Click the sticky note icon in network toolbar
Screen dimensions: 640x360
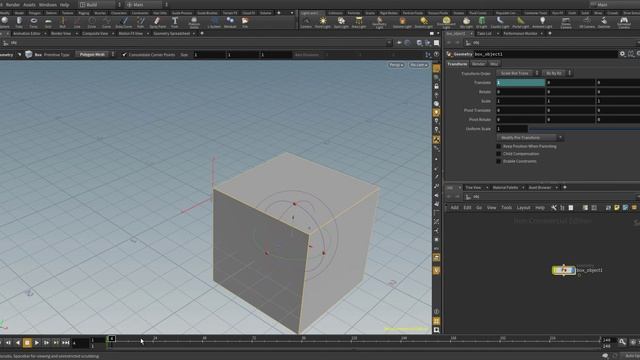click(x=617, y=208)
